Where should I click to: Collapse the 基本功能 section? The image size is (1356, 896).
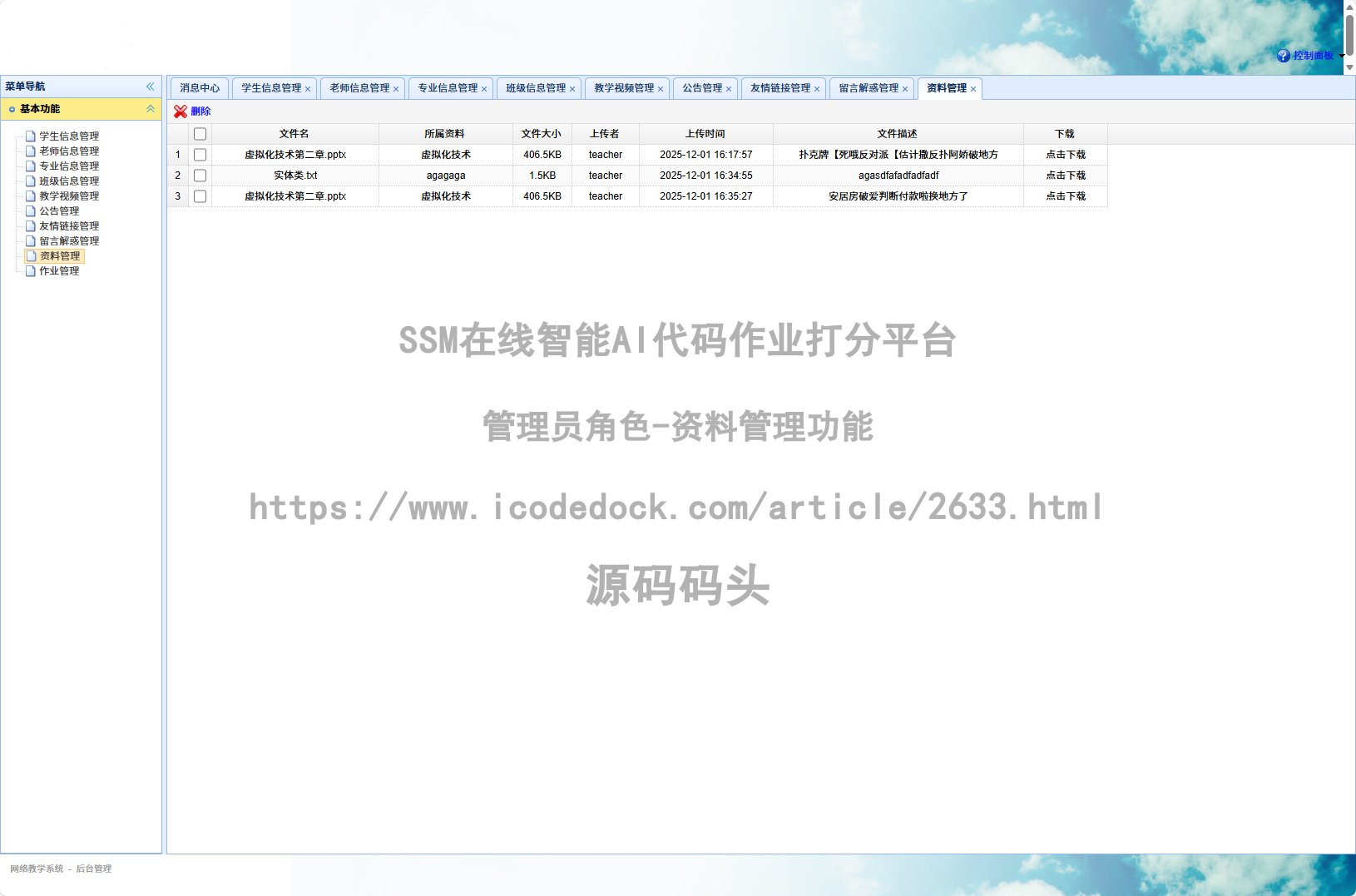click(151, 109)
